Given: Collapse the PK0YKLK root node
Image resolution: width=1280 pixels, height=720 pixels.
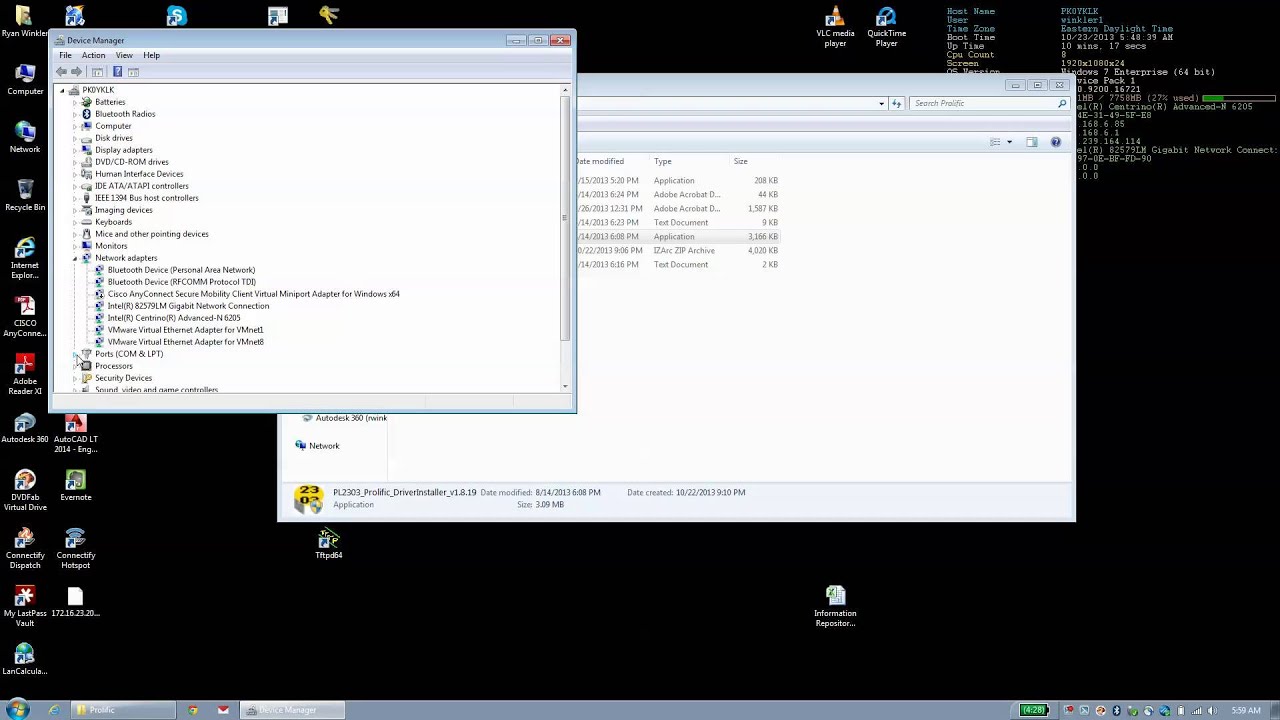Looking at the screenshot, I should pos(62,90).
